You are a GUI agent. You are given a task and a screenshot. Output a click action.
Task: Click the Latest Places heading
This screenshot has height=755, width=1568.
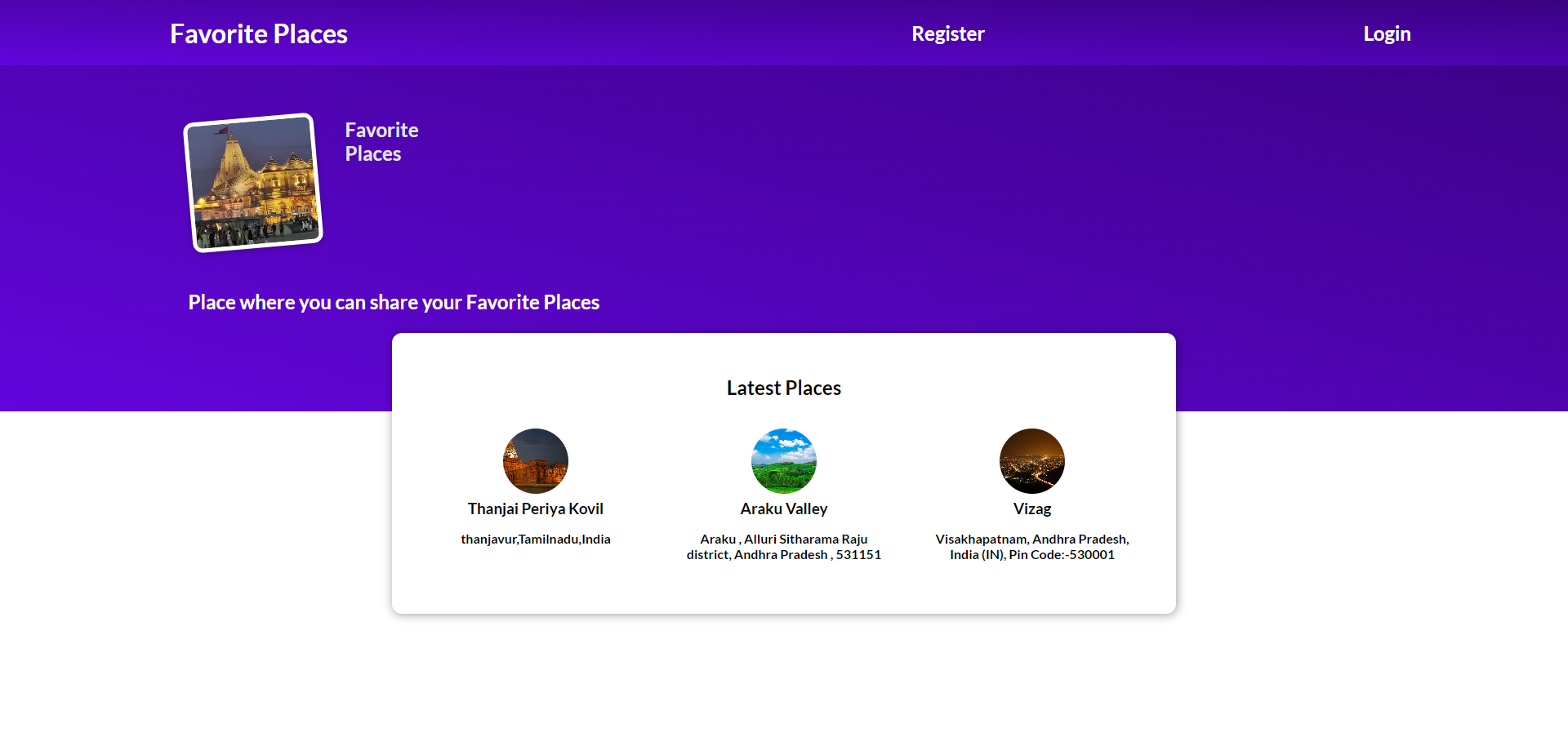point(783,388)
